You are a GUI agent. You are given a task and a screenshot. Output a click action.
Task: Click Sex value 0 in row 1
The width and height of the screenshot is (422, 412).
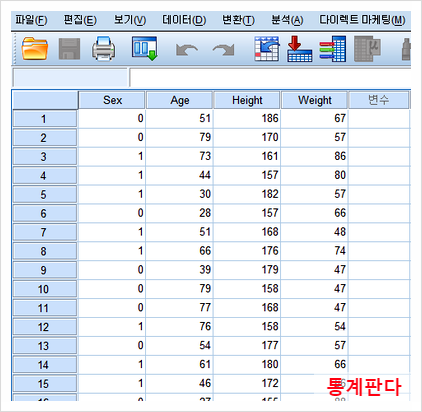[112, 118]
